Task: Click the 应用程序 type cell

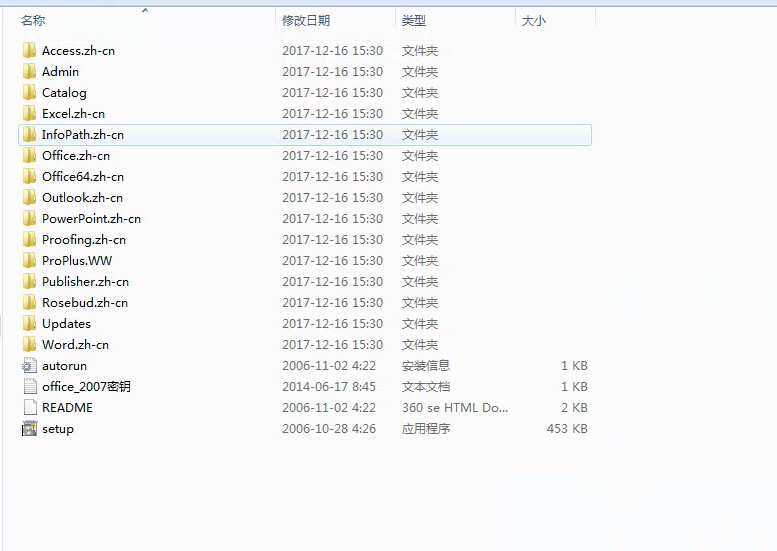Action: (x=426, y=428)
